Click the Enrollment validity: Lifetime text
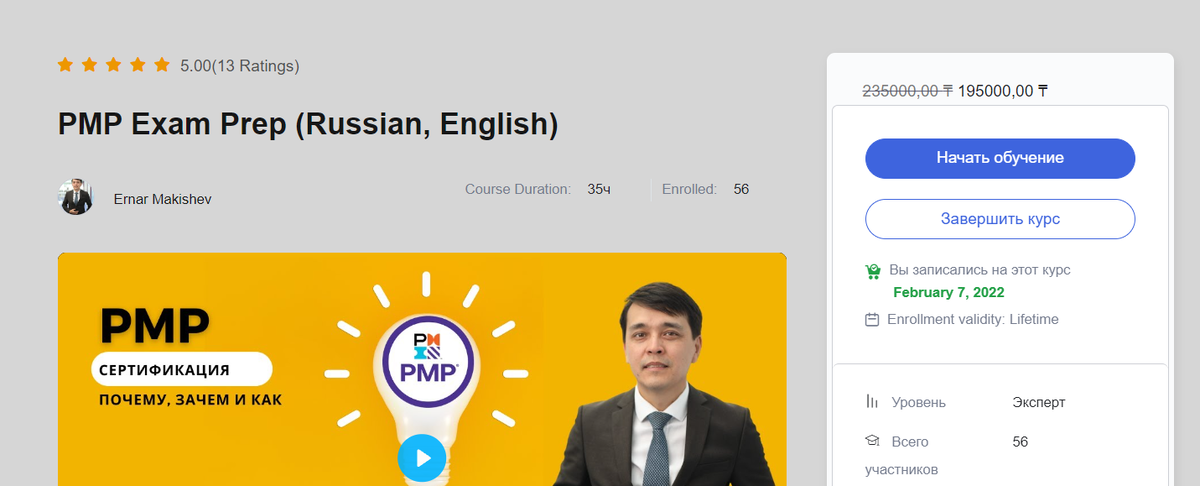 [x=973, y=320]
